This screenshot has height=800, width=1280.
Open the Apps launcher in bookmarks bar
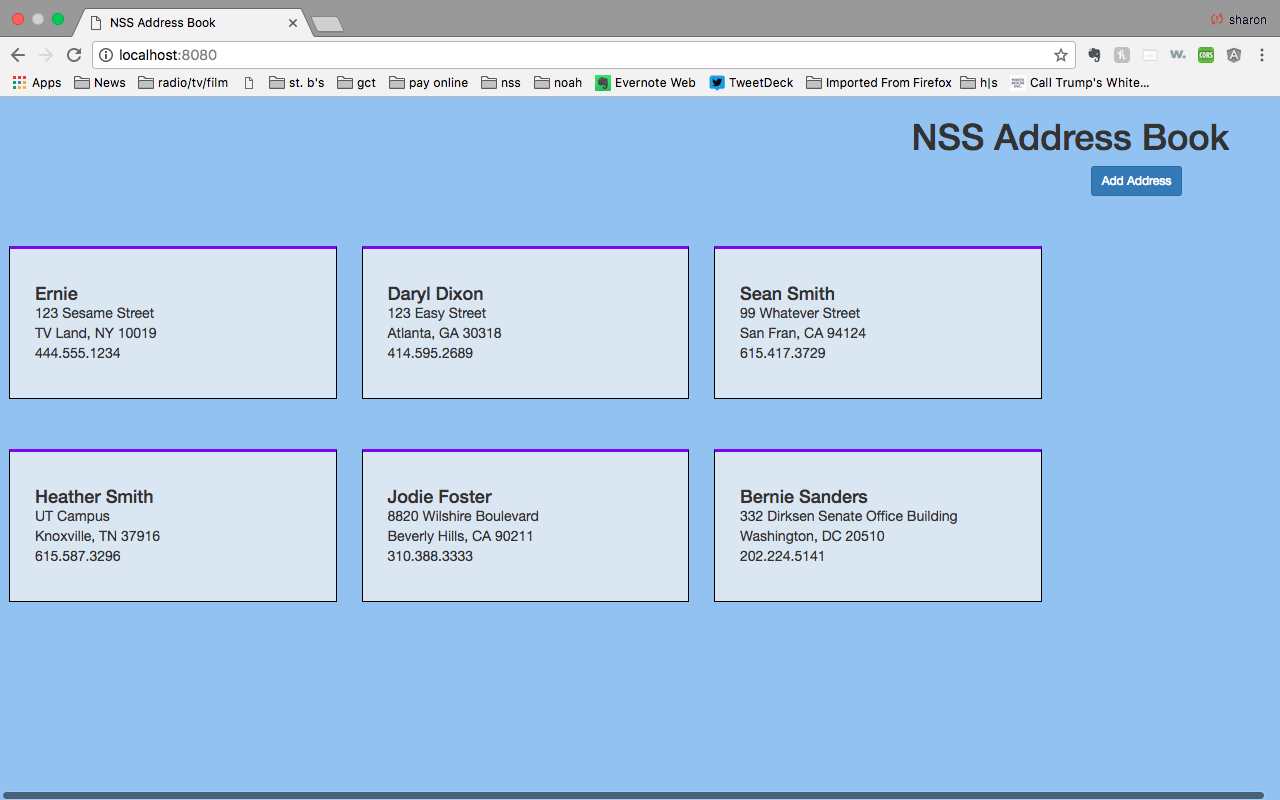(x=36, y=83)
